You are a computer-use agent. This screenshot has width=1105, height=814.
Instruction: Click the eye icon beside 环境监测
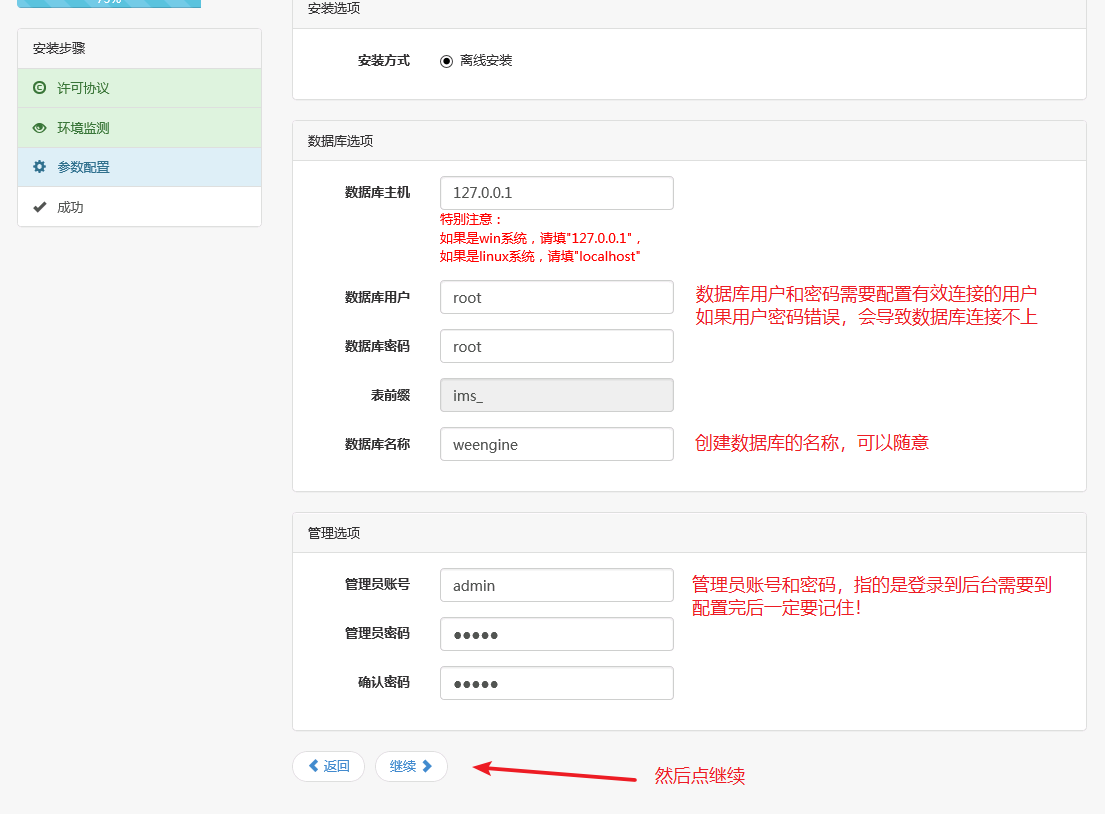coord(39,128)
